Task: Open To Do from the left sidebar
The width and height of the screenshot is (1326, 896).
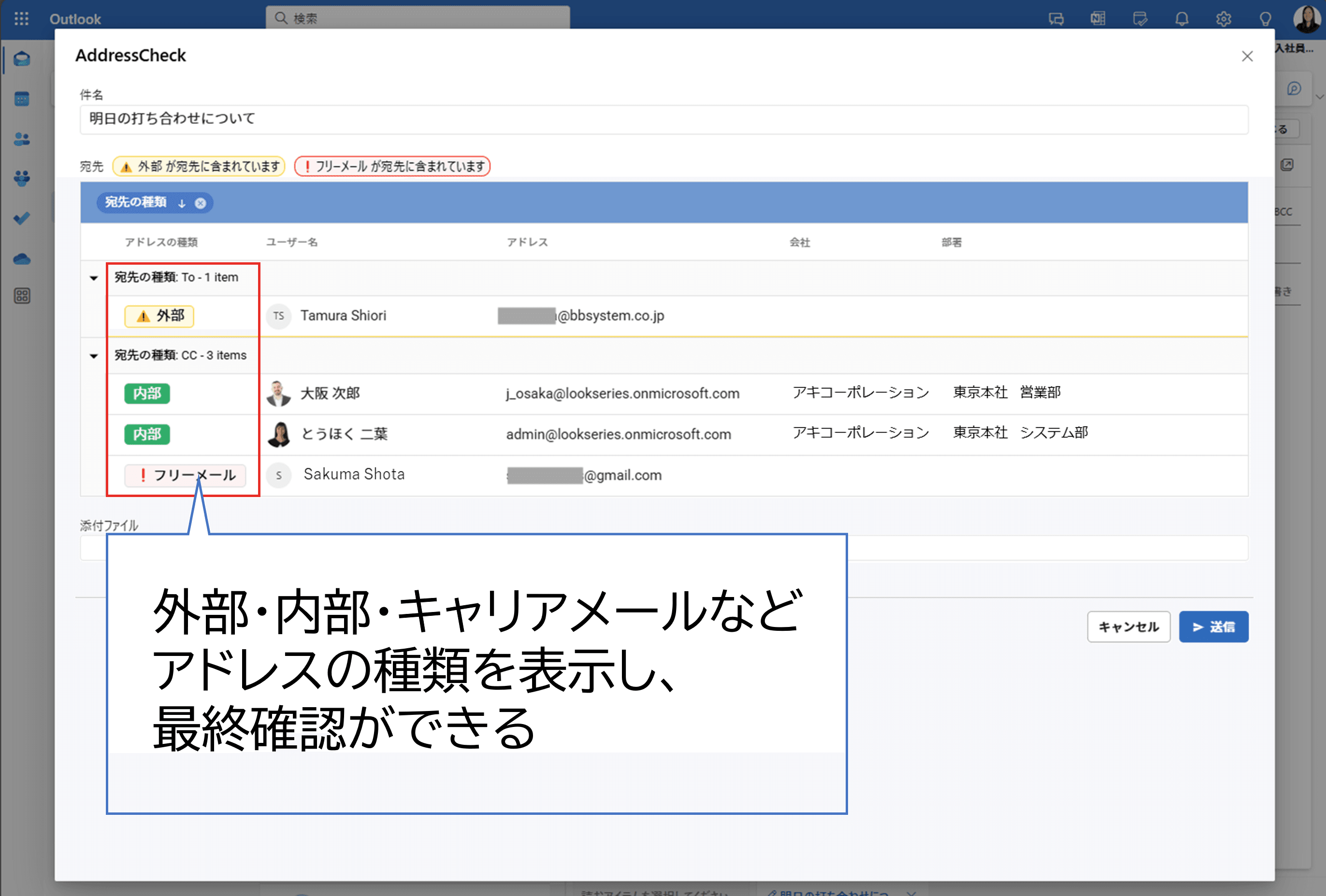Action: point(22,217)
